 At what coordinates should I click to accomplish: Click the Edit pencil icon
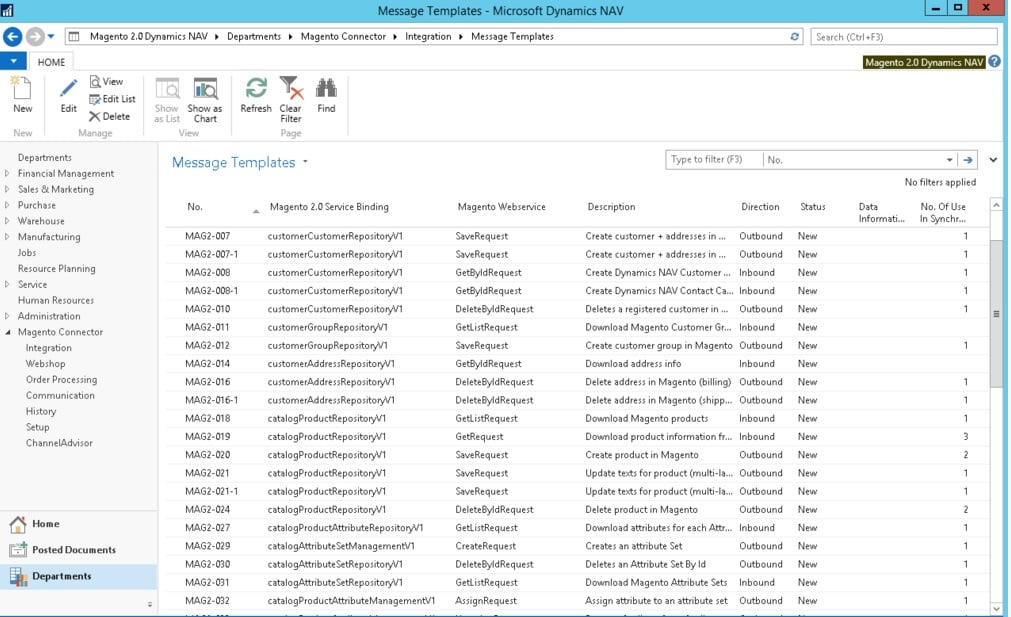click(x=68, y=88)
